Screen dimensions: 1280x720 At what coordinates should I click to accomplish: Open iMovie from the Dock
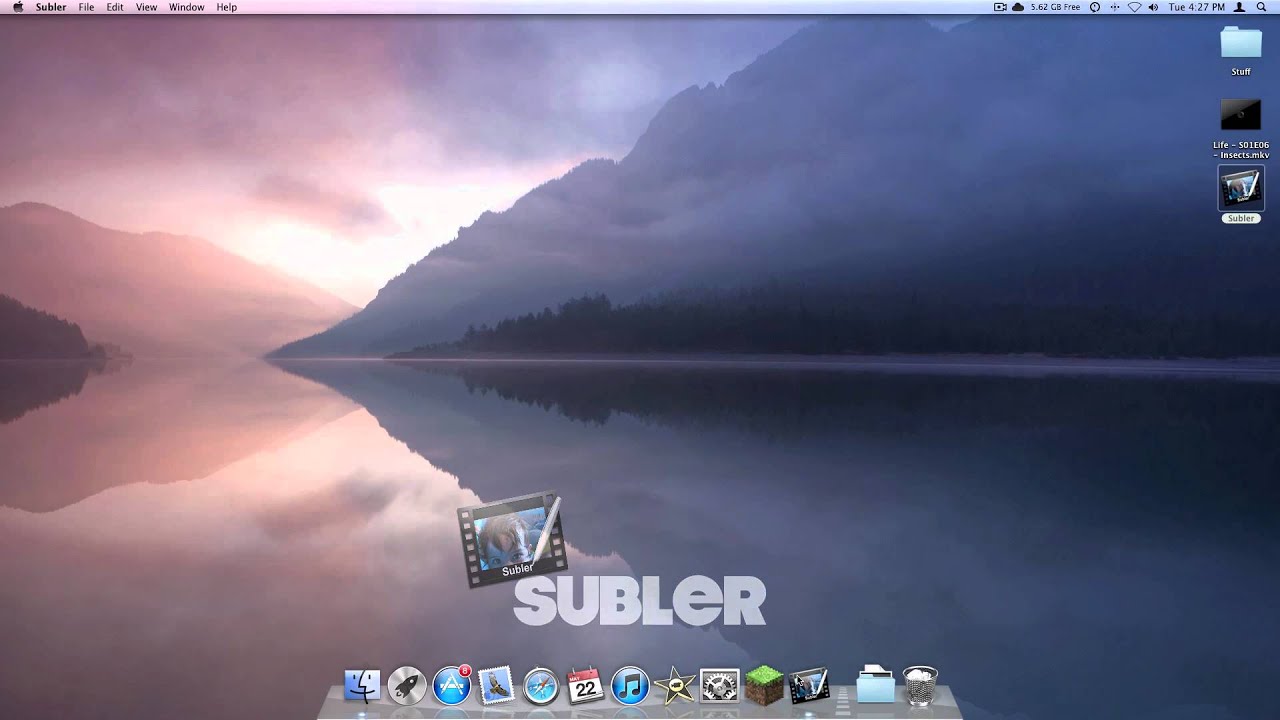point(675,686)
